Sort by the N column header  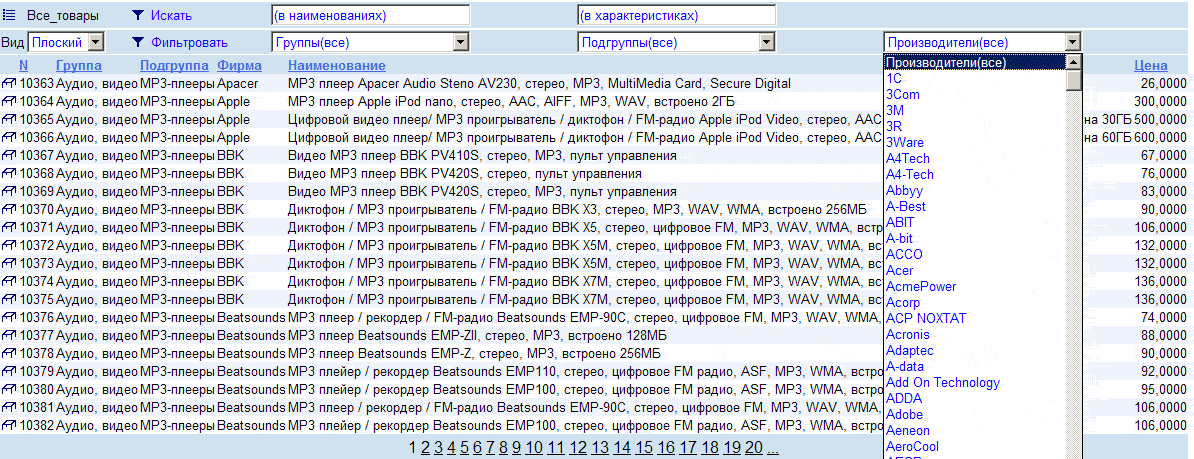(24, 65)
